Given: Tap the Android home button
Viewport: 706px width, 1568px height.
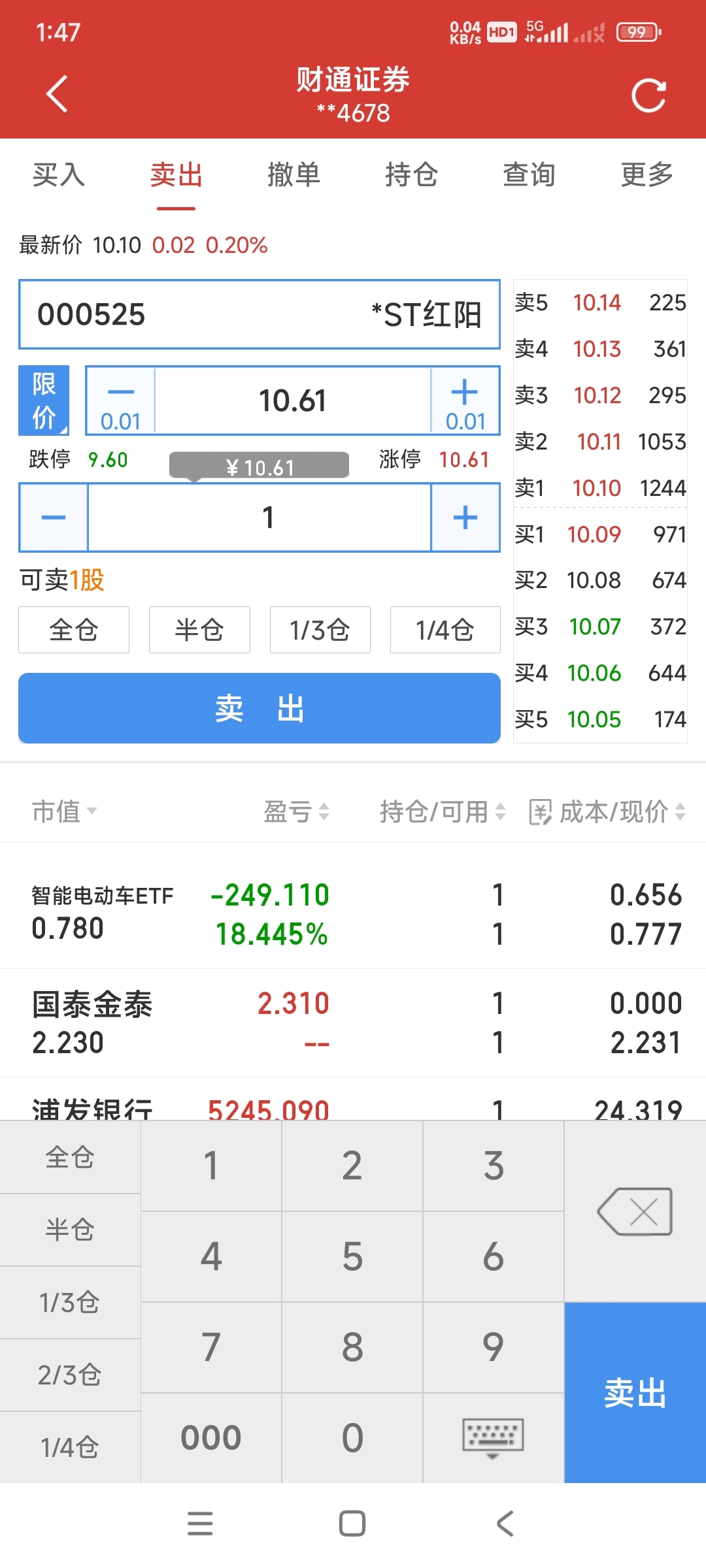Looking at the screenshot, I should click(352, 1524).
